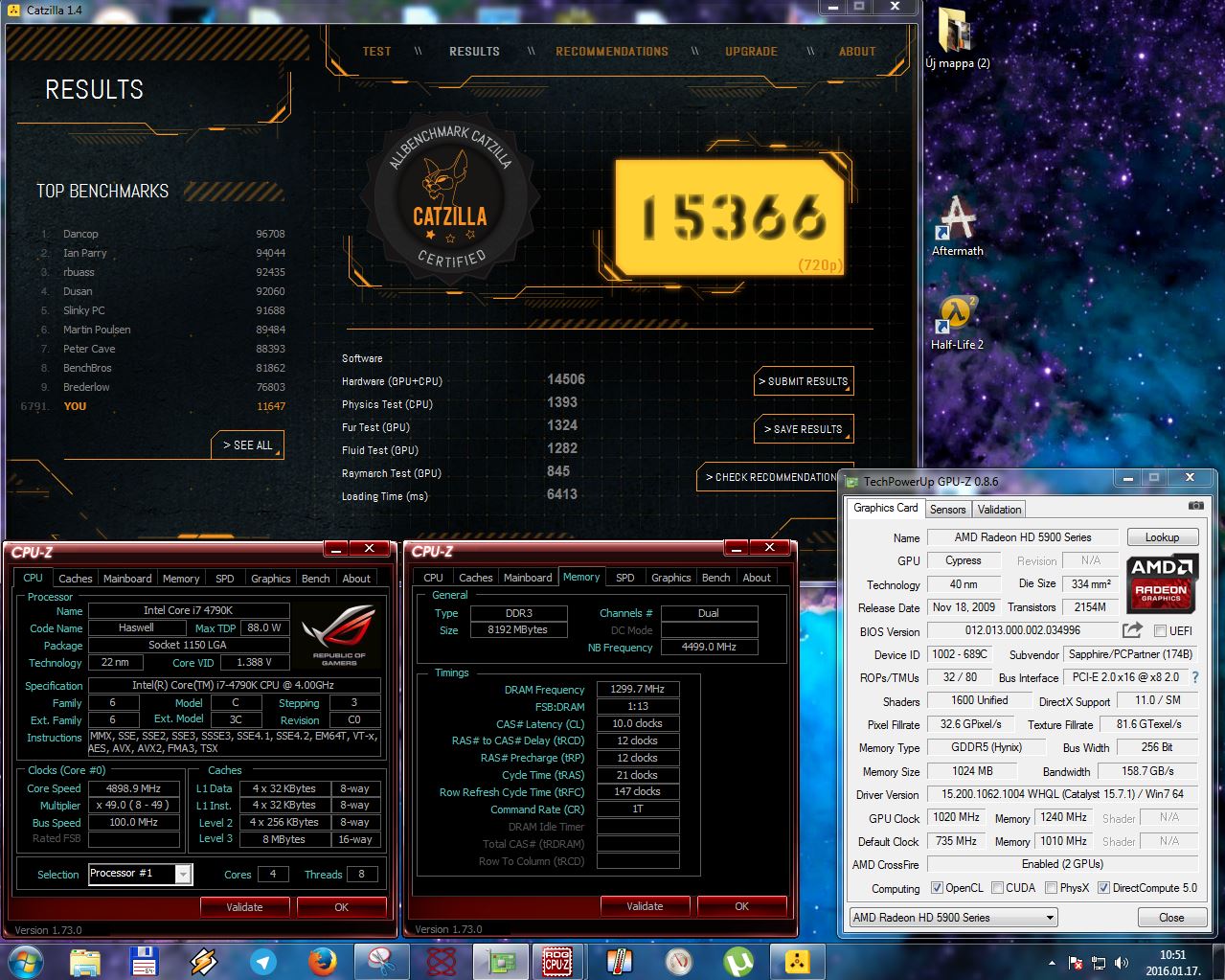Open Processor #1 selection dropdown
Image resolution: width=1225 pixels, height=980 pixels.
click(141, 874)
